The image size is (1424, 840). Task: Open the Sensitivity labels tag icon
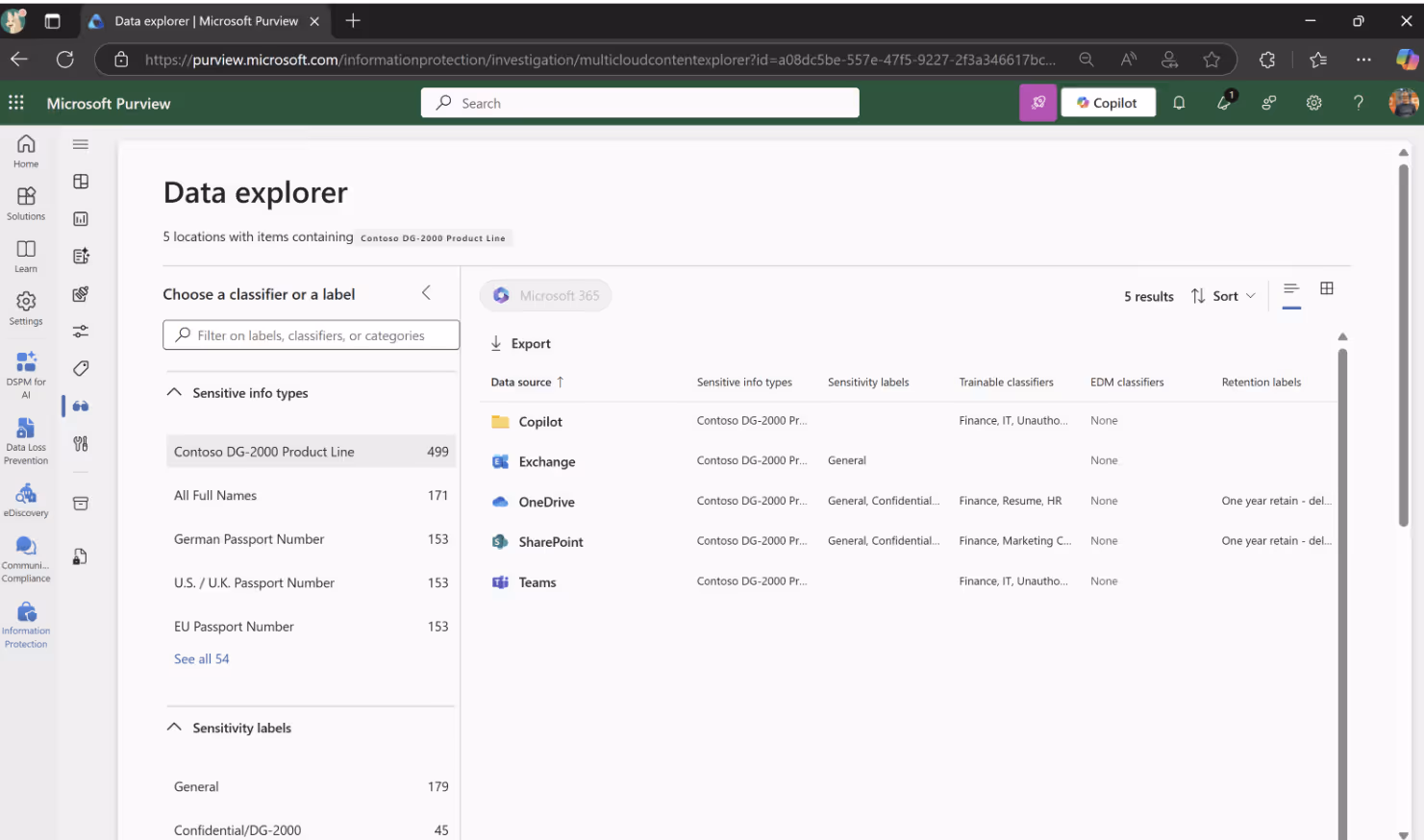pos(81,368)
